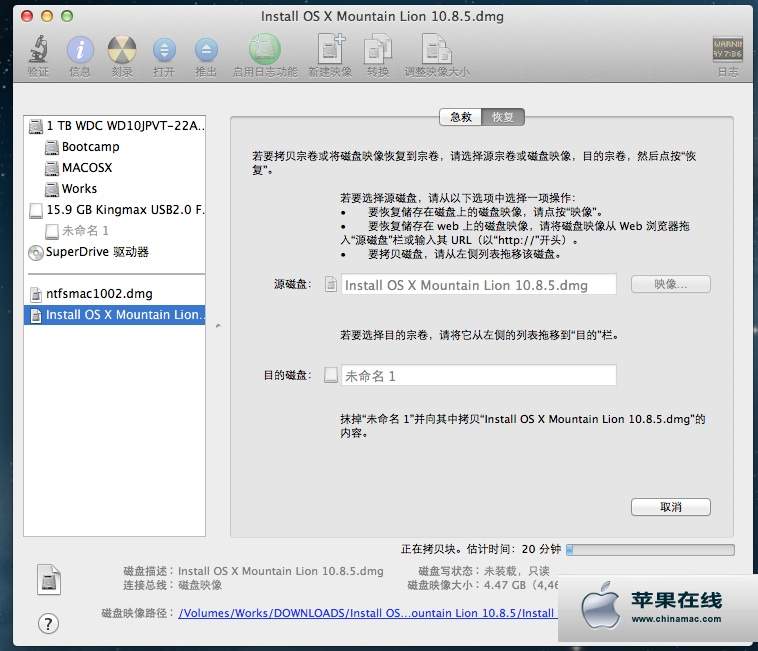Image resolution: width=758 pixels, height=651 pixels.
Task: Click the source disk file icon
Action: [331, 284]
